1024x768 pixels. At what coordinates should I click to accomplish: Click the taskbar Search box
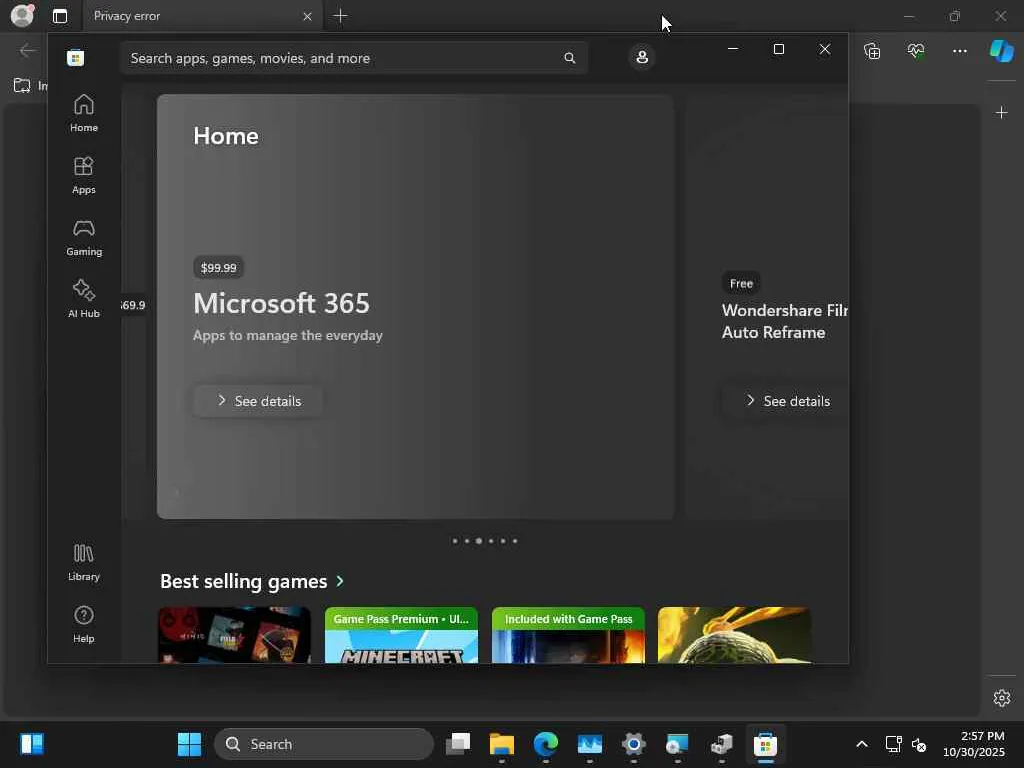[x=324, y=744]
